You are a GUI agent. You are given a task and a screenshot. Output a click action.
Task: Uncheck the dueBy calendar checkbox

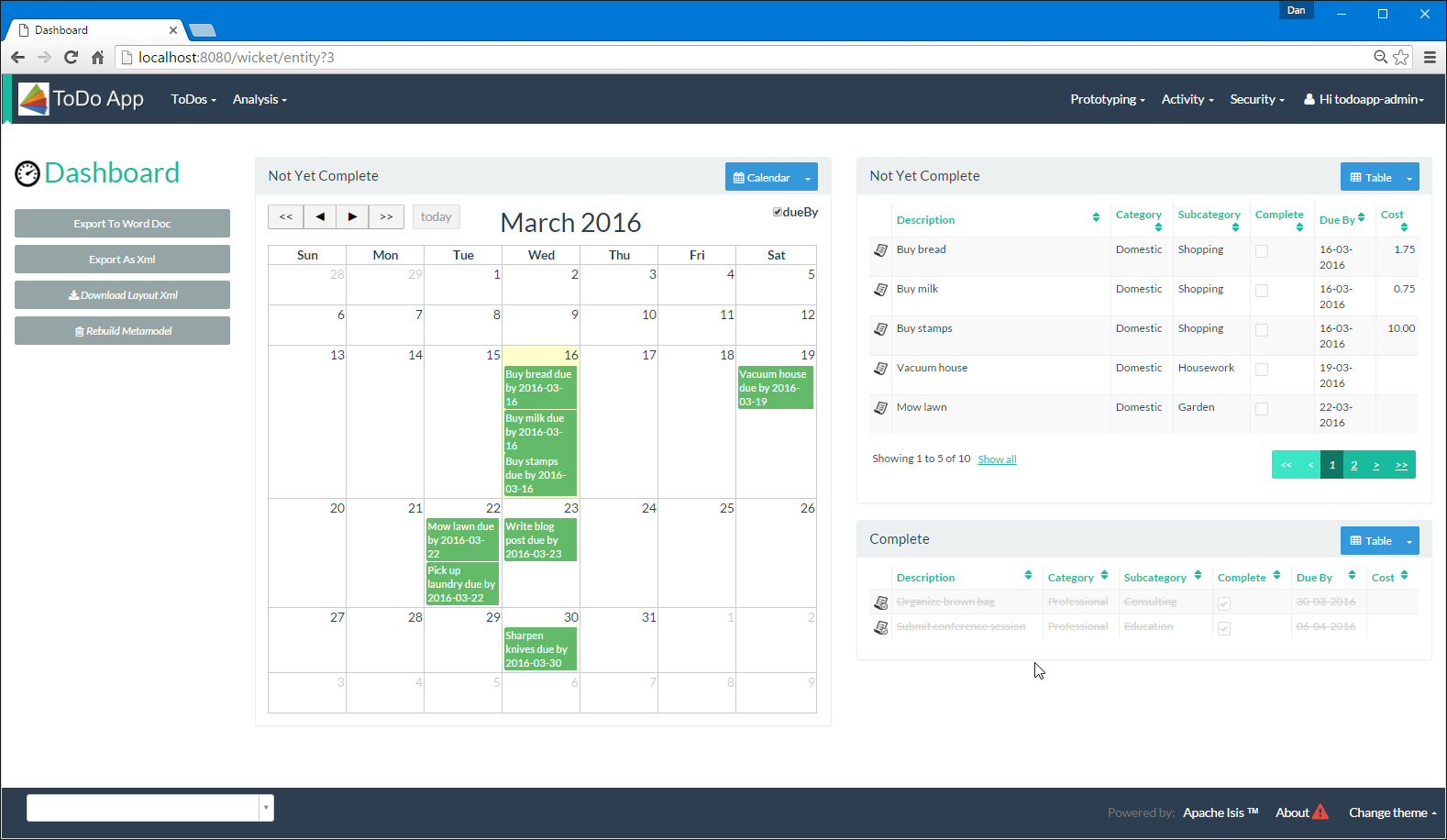[x=778, y=212]
